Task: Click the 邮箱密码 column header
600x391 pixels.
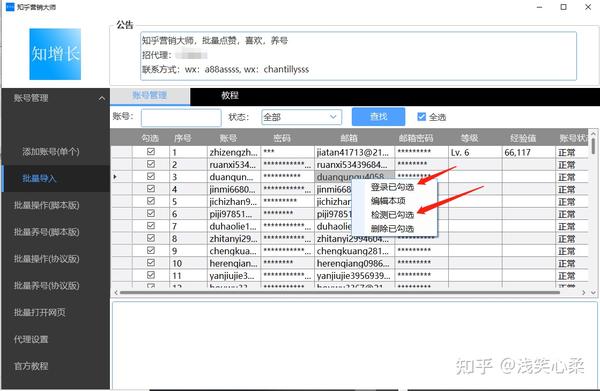Action: pos(416,138)
